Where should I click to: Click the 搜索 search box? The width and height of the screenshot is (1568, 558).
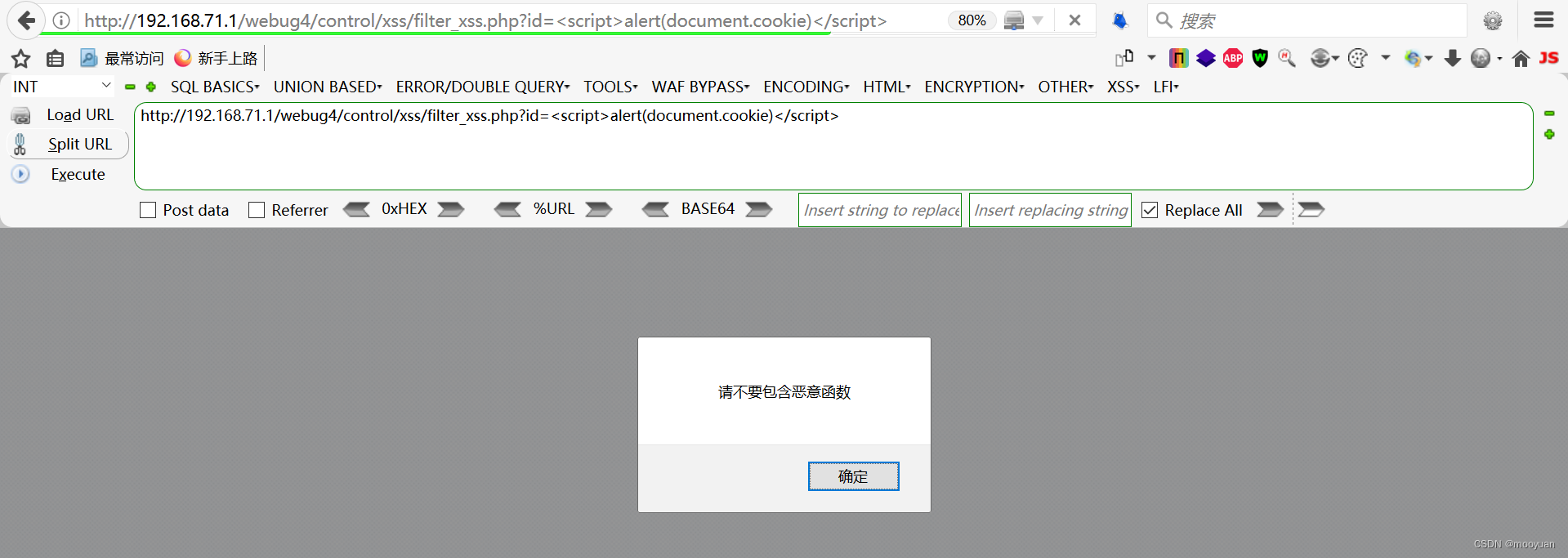[1307, 20]
